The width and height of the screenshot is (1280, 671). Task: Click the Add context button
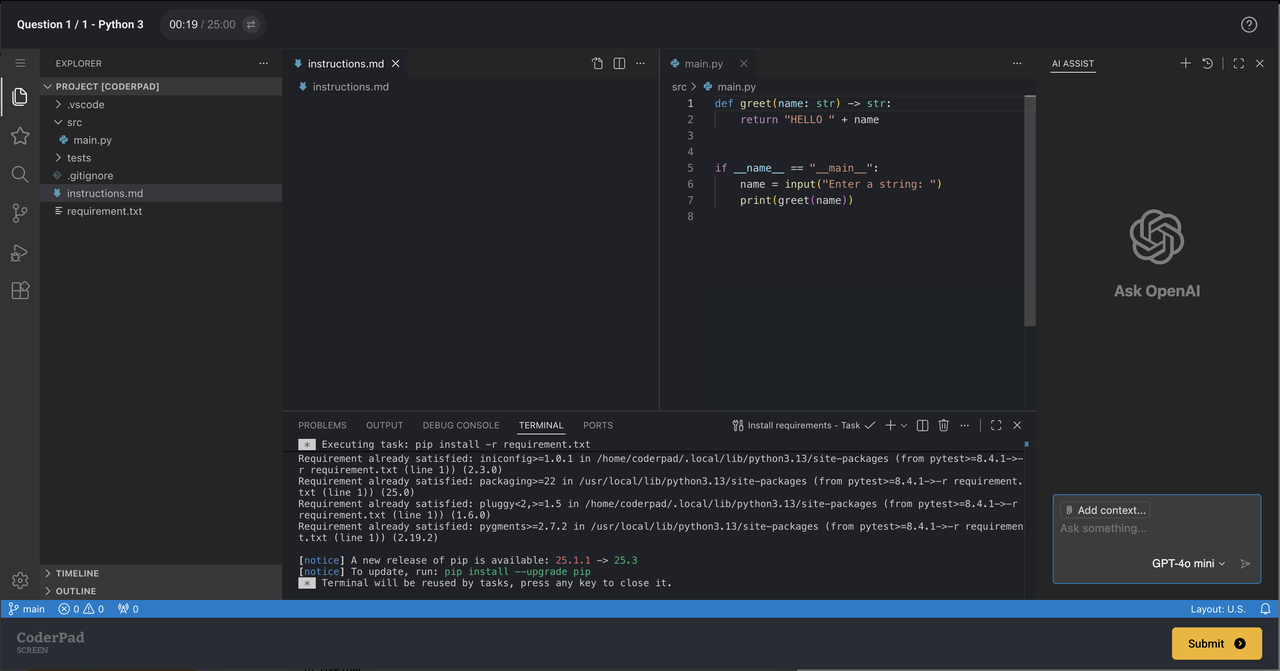1104,510
